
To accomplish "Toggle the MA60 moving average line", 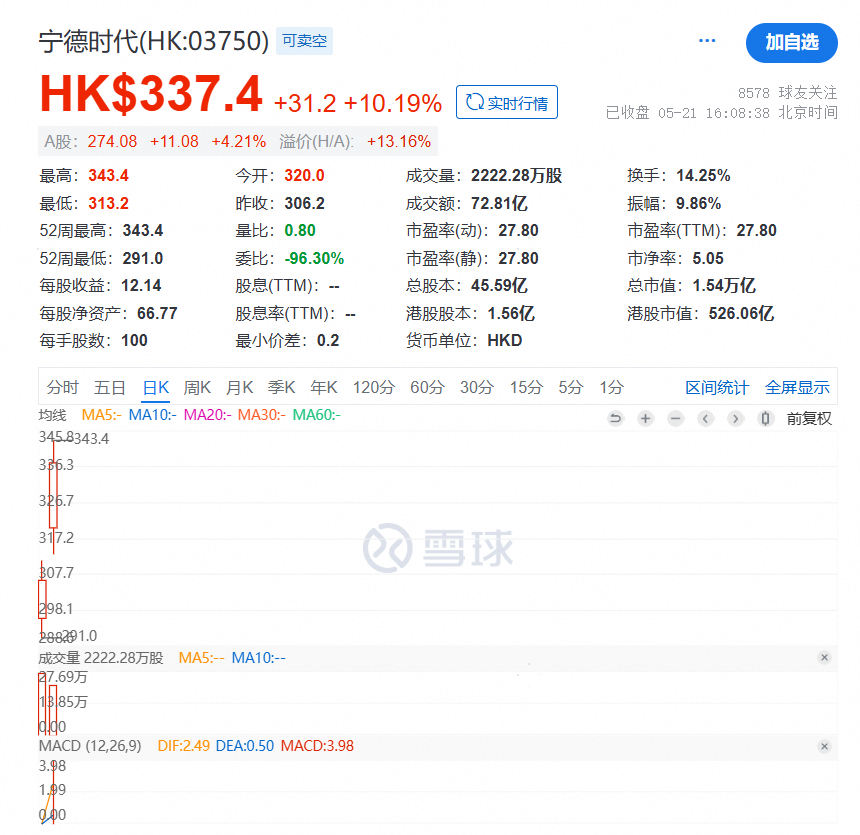I will coord(317,412).
